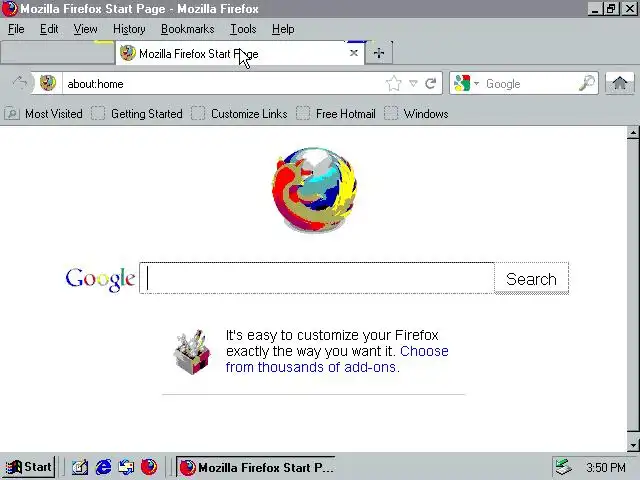Open the Windows Start menu
This screenshot has height=480, width=640.
tap(29, 467)
